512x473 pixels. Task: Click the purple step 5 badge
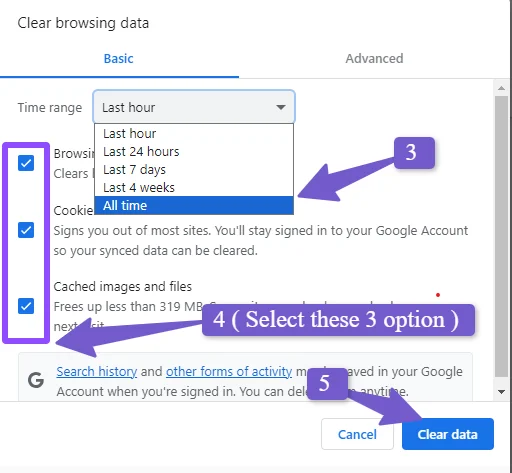tap(327, 384)
